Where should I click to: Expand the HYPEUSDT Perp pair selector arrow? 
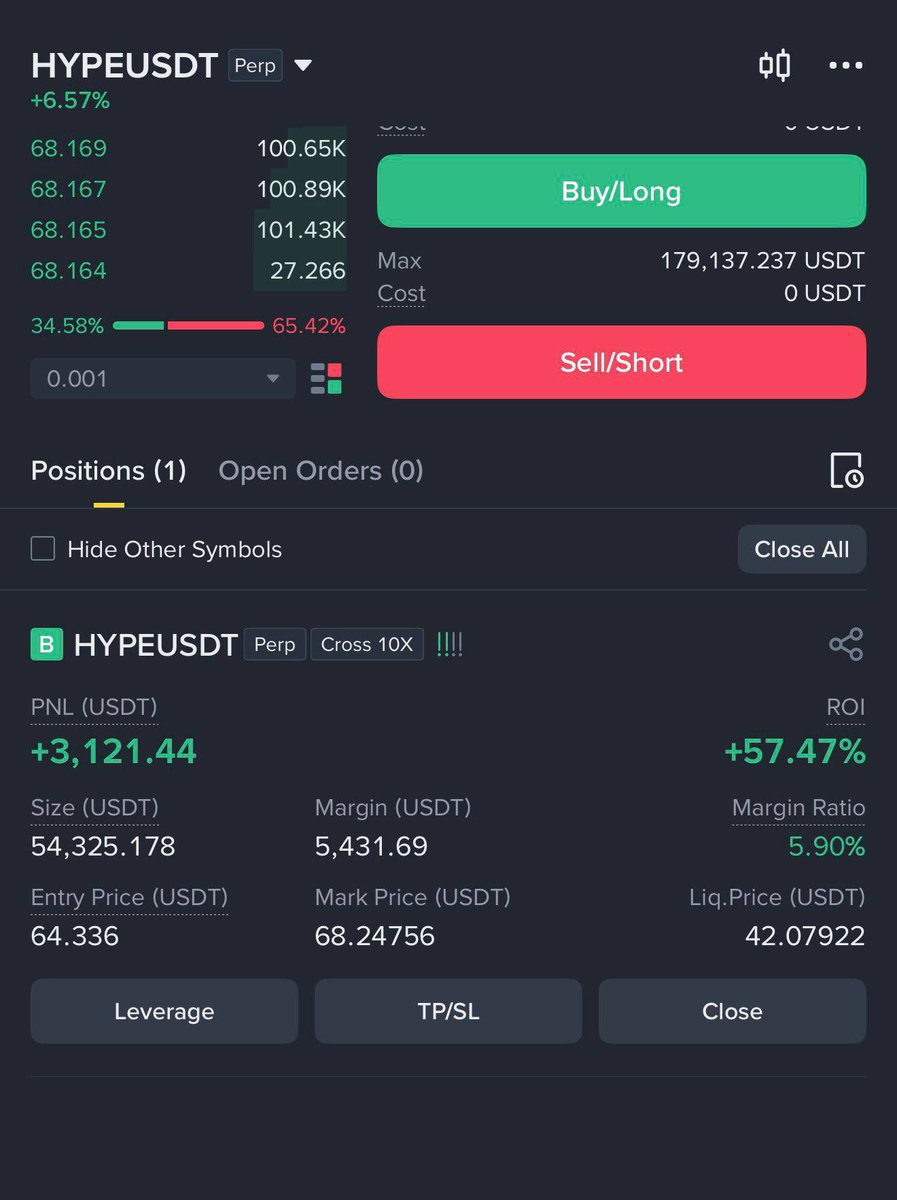point(304,66)
